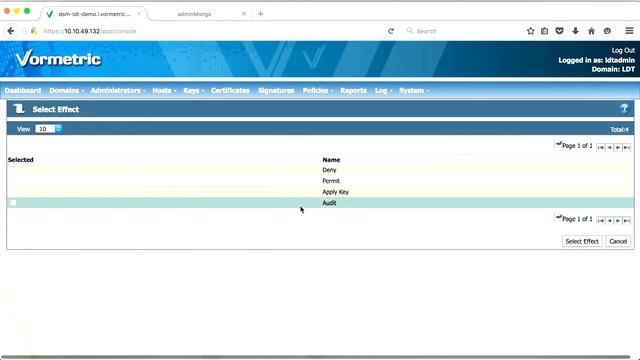Go to the browser home icon
This screenshot has width=640, height=360.
pos(591,31)
